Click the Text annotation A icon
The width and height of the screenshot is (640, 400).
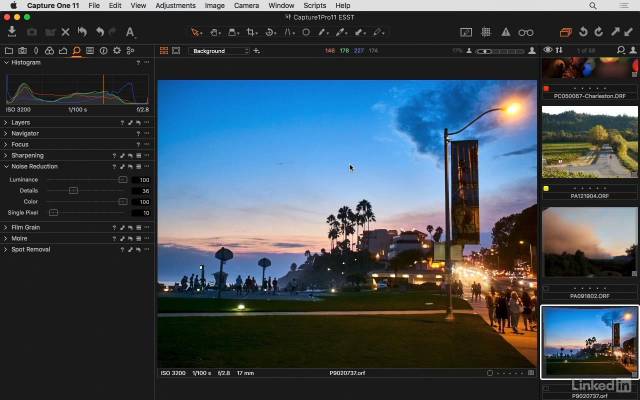[x=129, y=32]
